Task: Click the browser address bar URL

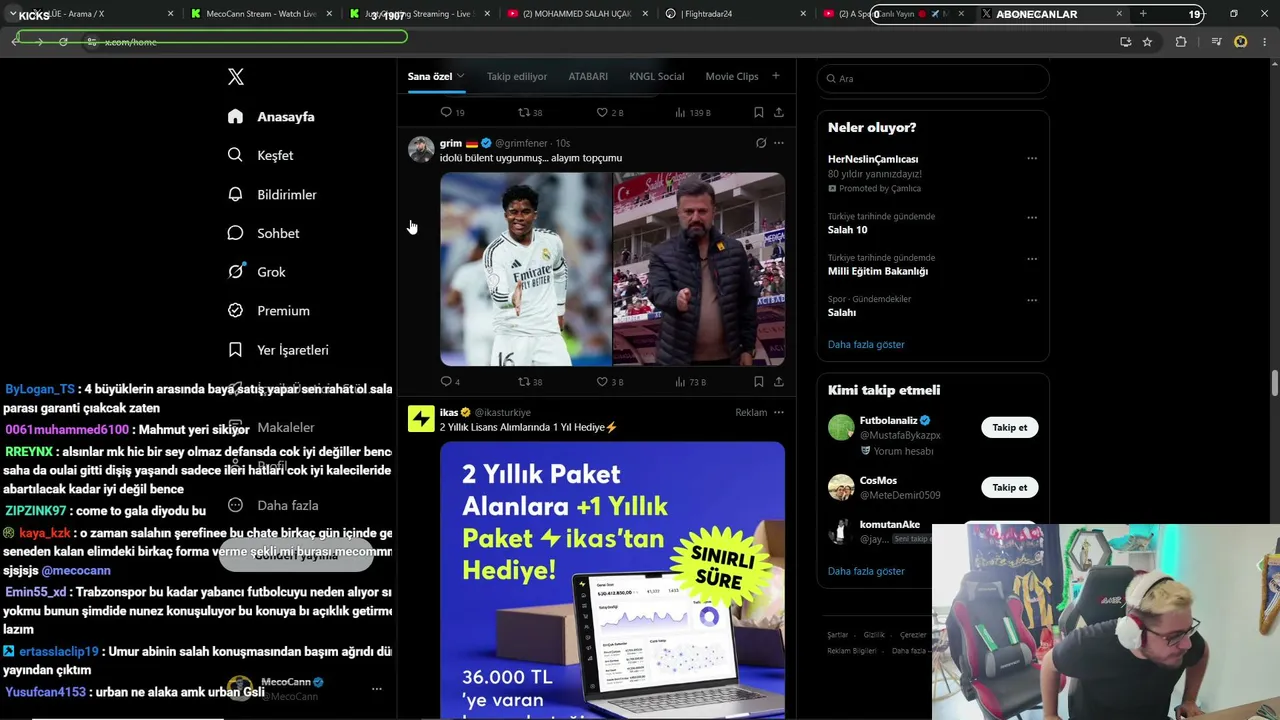Action: [131, 42]
